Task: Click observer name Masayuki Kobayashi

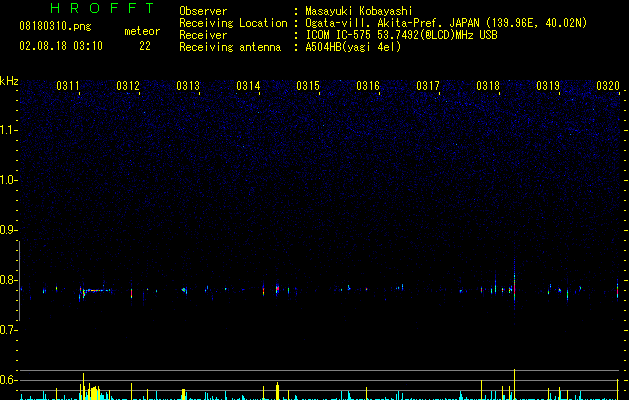Action: [x=359, y=11]
